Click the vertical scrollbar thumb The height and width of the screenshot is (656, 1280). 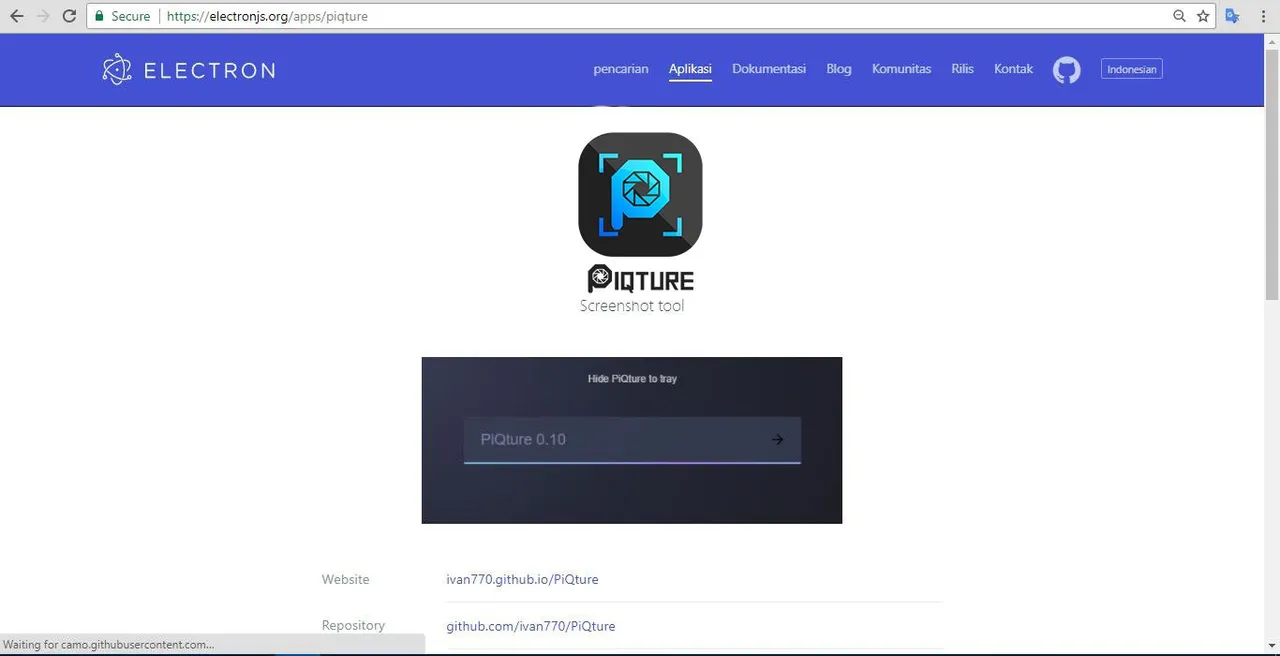[1272, 173]
